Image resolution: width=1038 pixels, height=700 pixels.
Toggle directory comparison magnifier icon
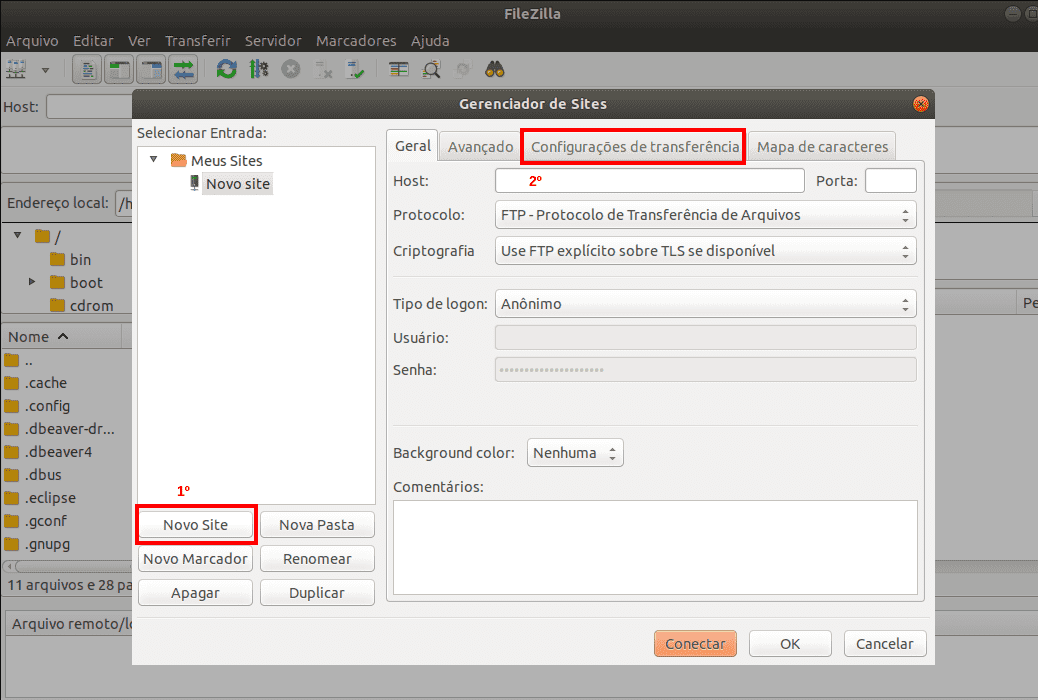pos(432,69)
